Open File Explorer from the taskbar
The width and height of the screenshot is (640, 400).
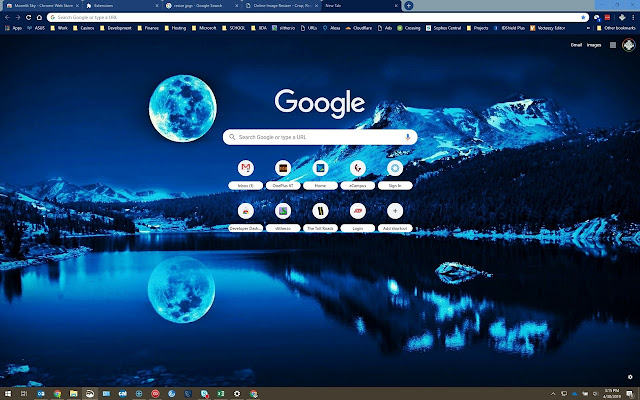(x=73, y=394)
